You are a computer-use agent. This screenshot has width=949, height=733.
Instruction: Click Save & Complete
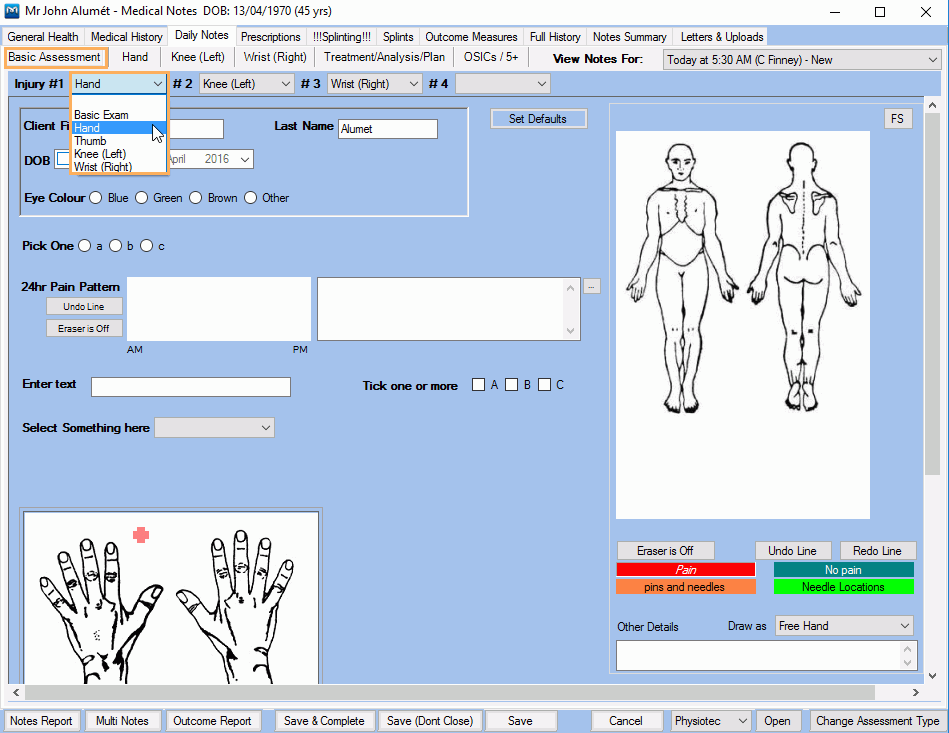(x=324, y=721)
